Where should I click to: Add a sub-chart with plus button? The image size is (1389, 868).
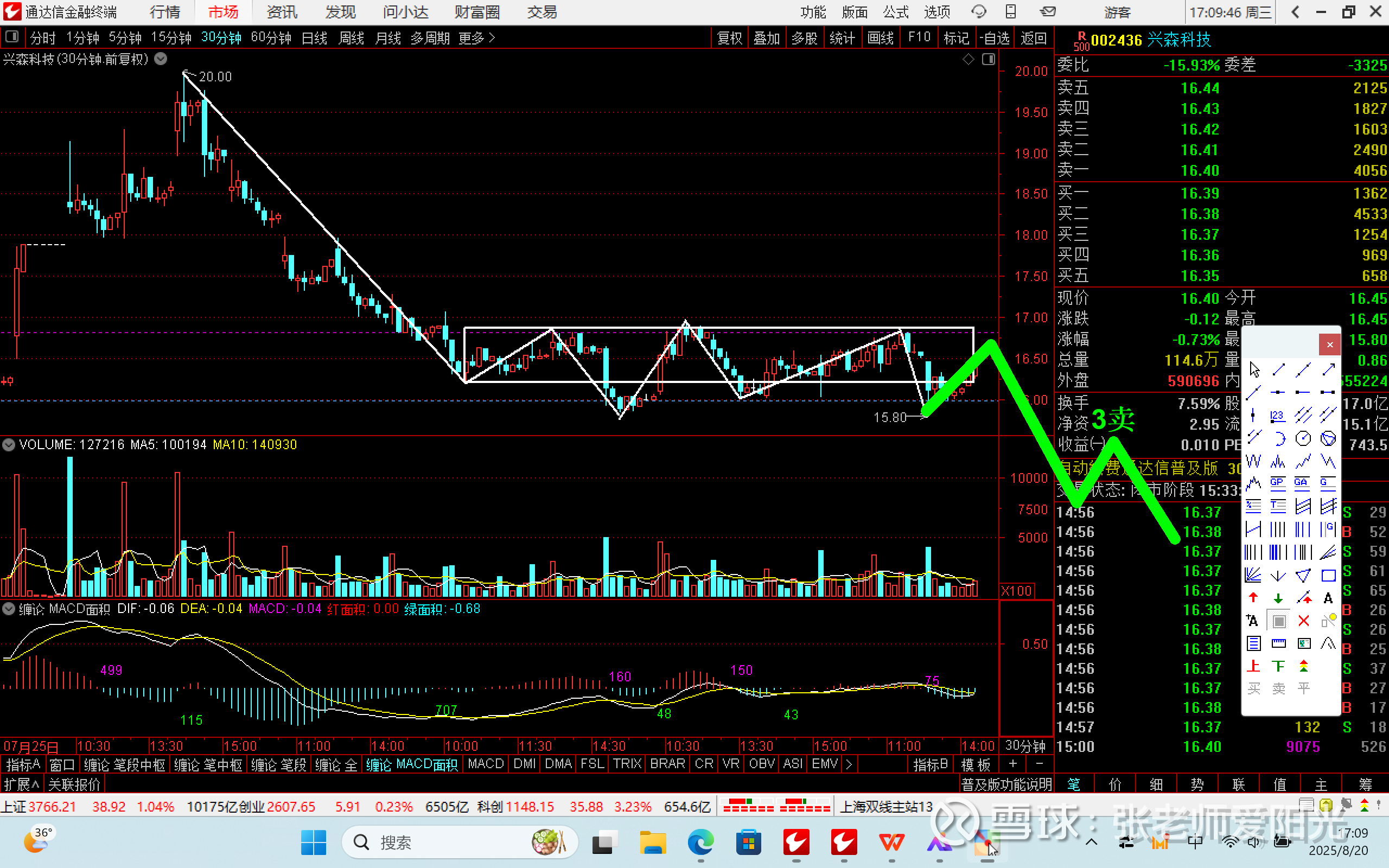pos(1013,764)
